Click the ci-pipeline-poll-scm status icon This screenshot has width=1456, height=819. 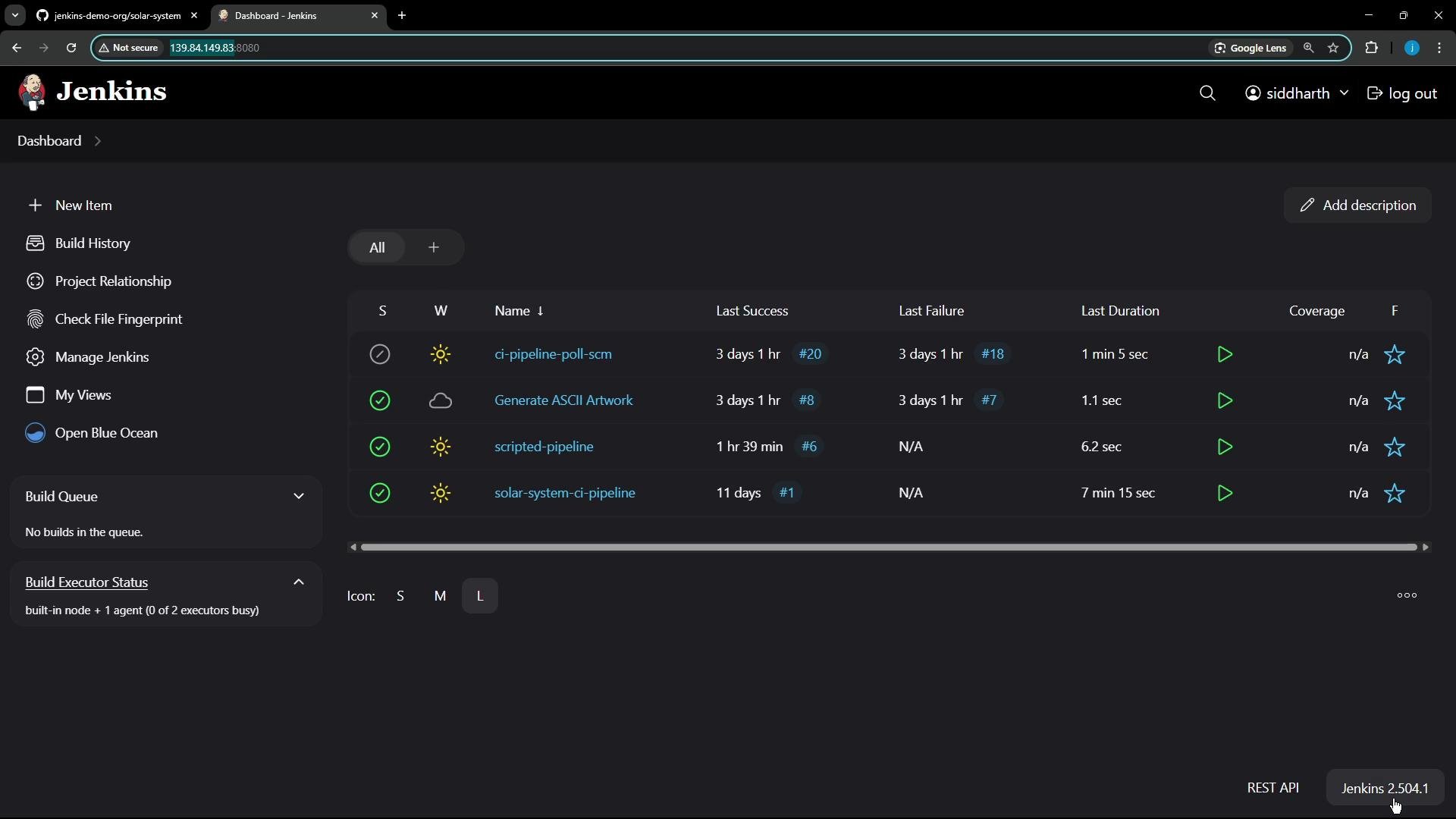380,354
